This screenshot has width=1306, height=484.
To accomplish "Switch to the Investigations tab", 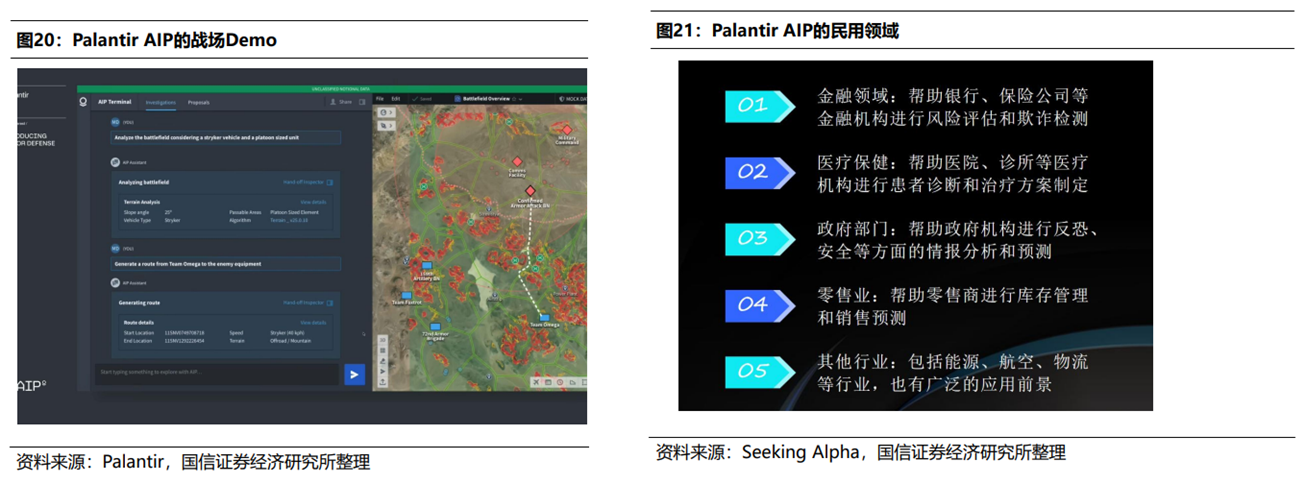I will [161, 102].
